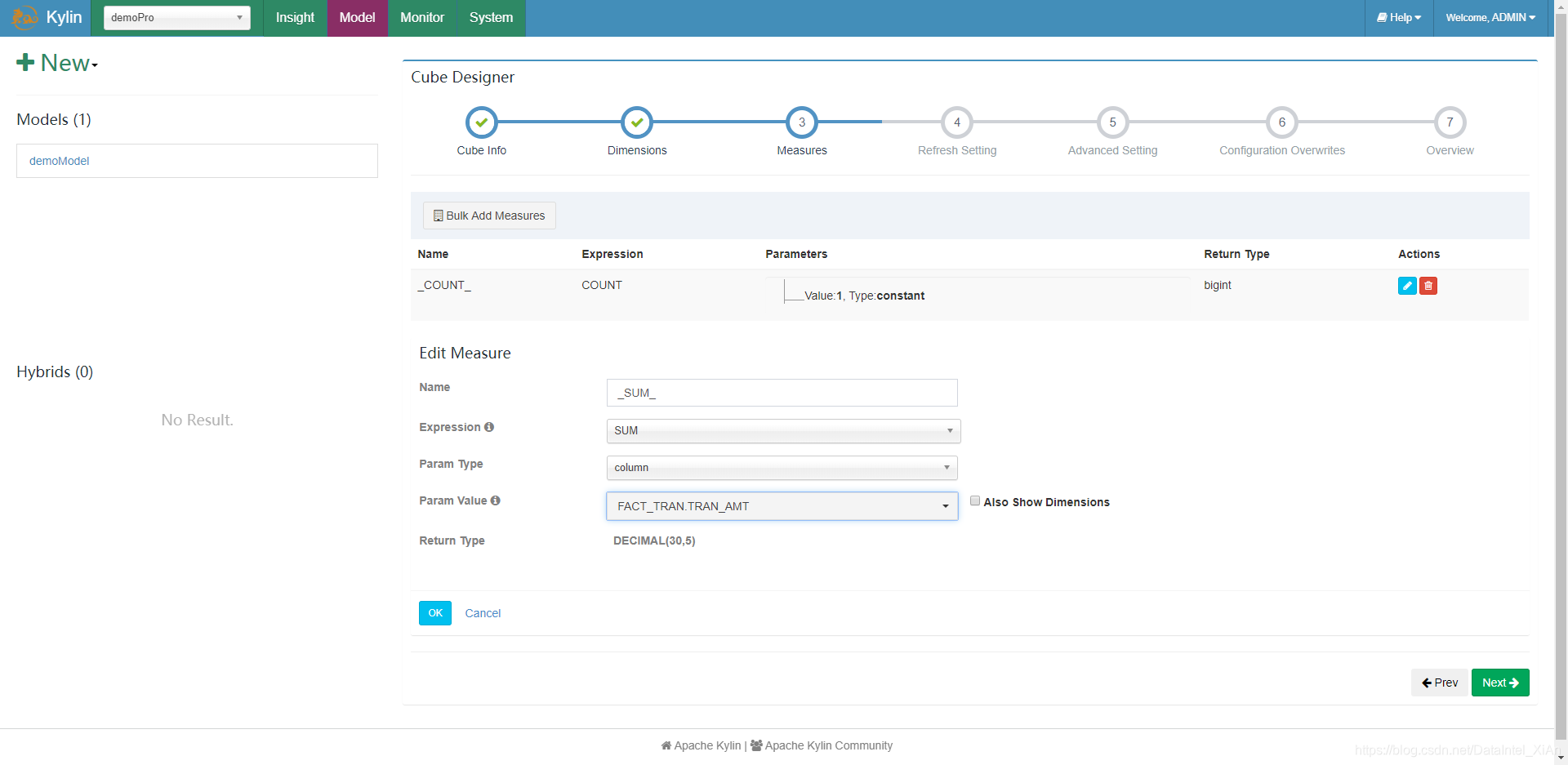This screenshot has height=765, width=1568.
Task: Open the Insight tab
Action: coord(295,17)
